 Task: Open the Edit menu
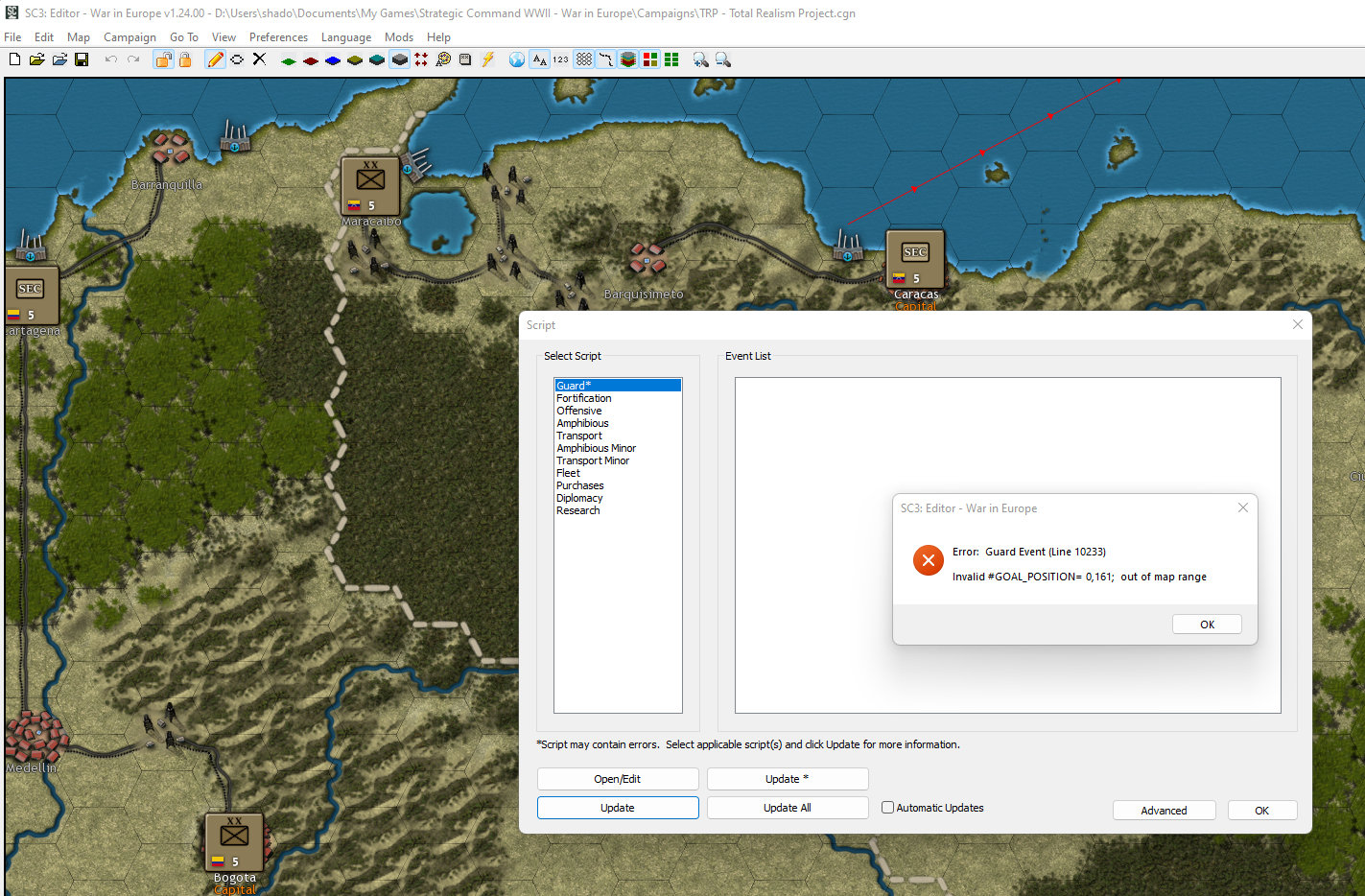(x=44, y=37)
